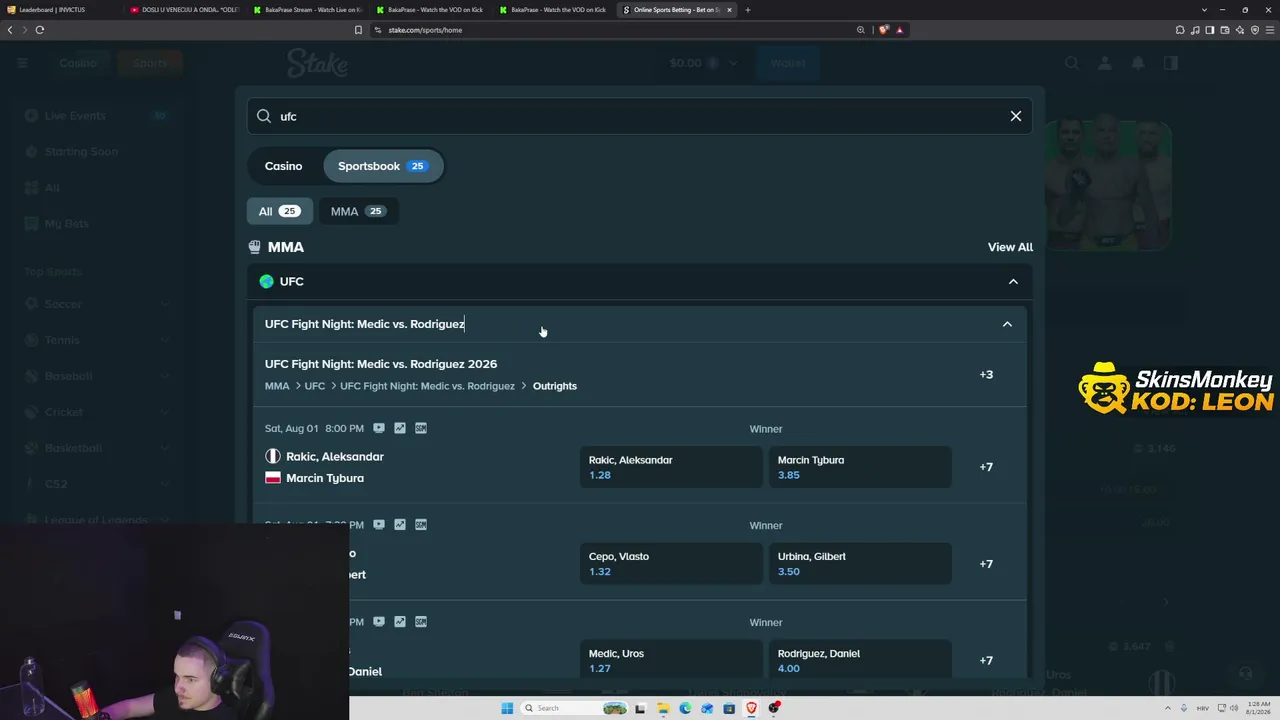Collapse UFC Fight Night: Medic vs. Rodriguez group
1280x720 pixels.
tap(1007, 324)
